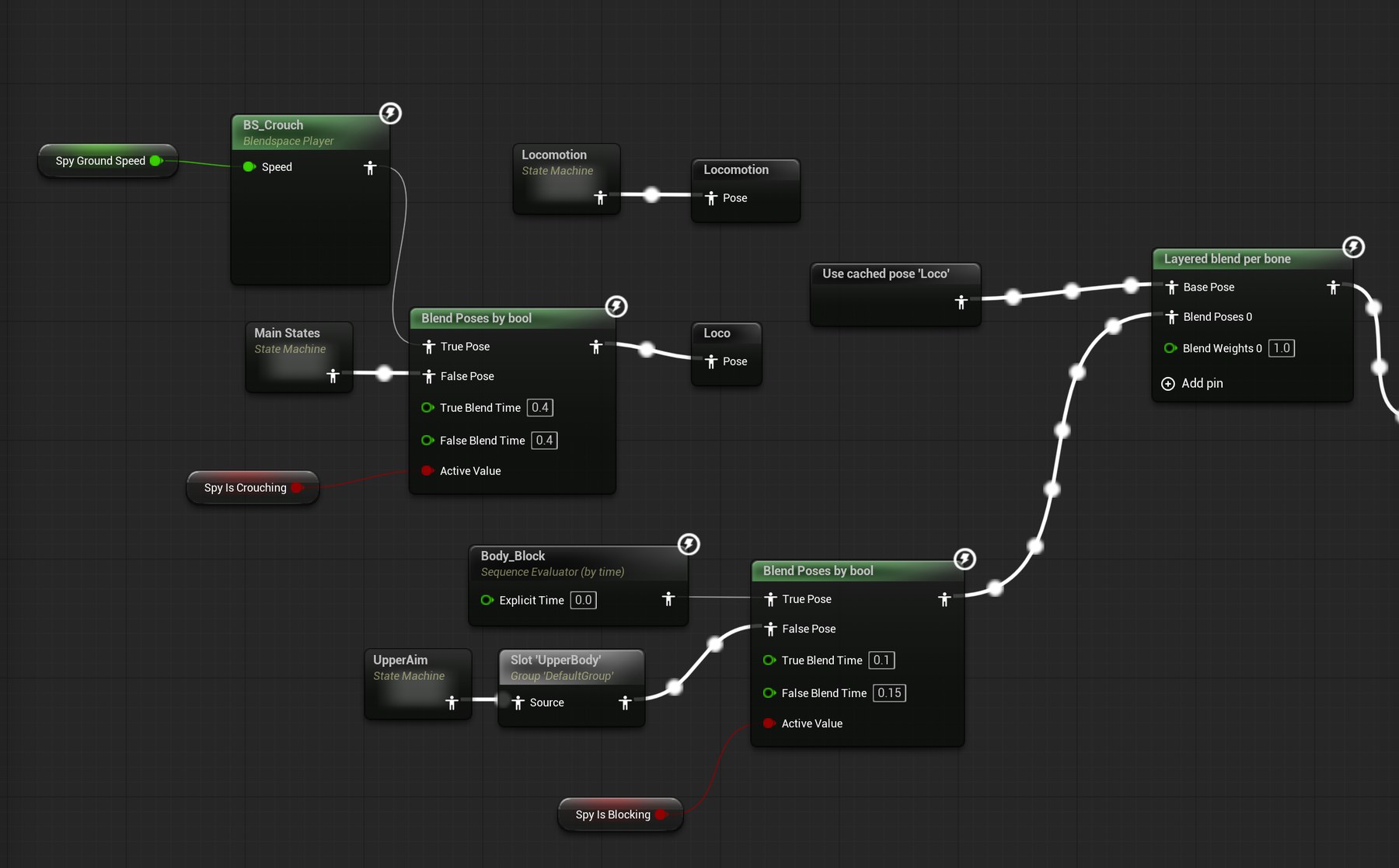Image resolution: width=1399 pixels, height=868 pixels.
Task: Click the plus icon for Add pin
Action: (x=1167, y=383)
